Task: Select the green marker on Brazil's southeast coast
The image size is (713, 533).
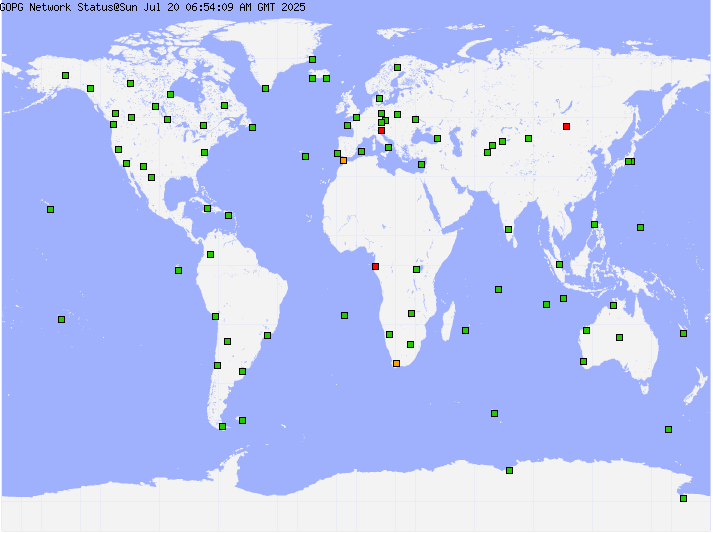Action: pos(268,336)
